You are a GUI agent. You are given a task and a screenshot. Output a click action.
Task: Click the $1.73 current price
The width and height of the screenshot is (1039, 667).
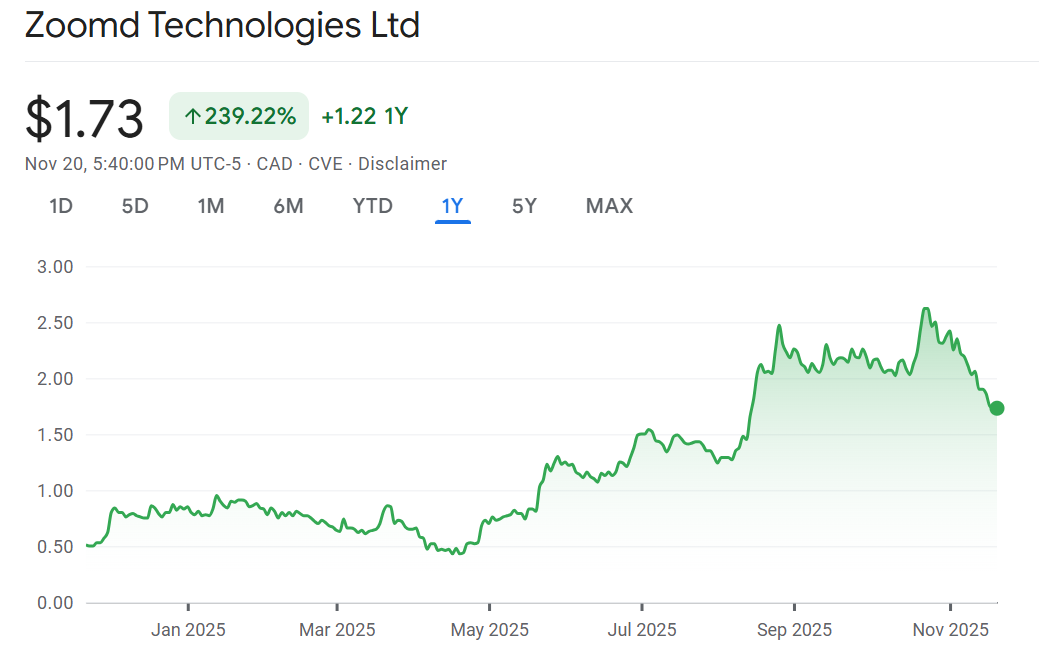85,118
